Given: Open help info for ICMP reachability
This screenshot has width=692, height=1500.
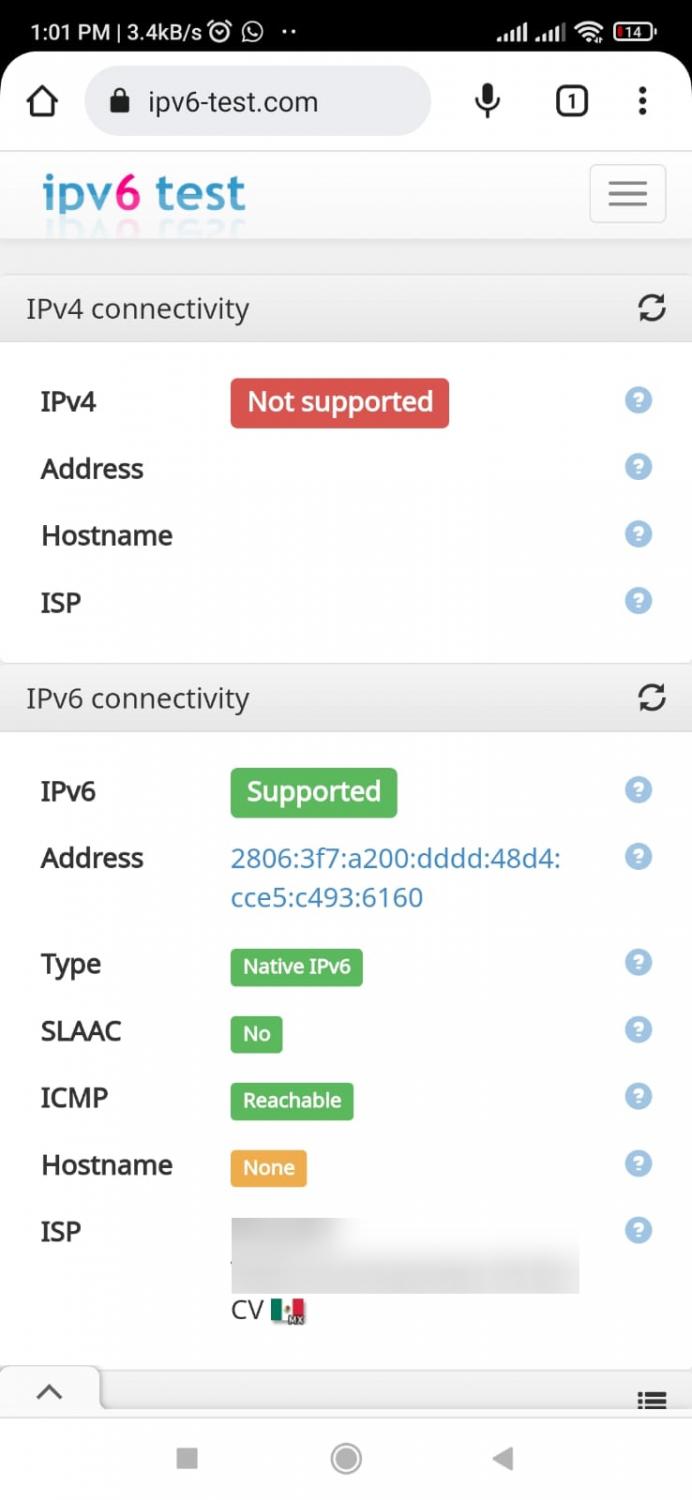Looking at the screenshot, I should tap(638, 1097).
